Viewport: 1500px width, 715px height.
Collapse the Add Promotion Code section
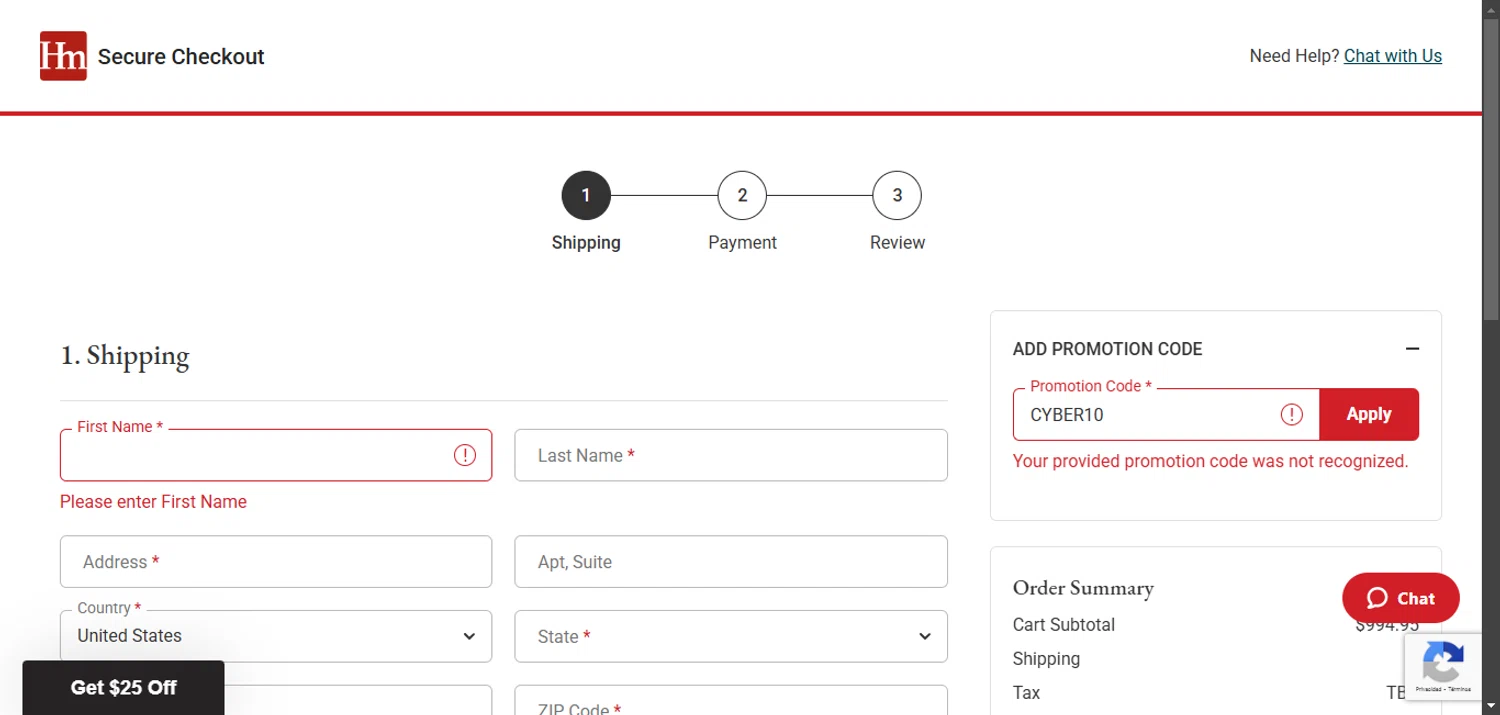(1412, 349)
